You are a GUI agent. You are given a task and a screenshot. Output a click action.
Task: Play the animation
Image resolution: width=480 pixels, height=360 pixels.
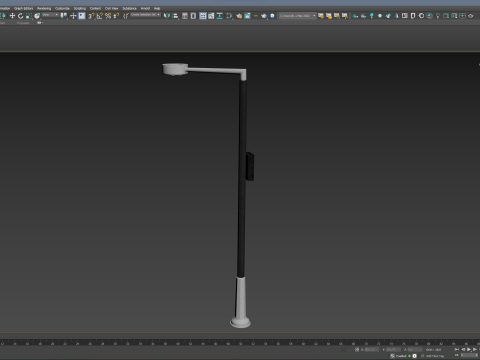coord(469,349)
